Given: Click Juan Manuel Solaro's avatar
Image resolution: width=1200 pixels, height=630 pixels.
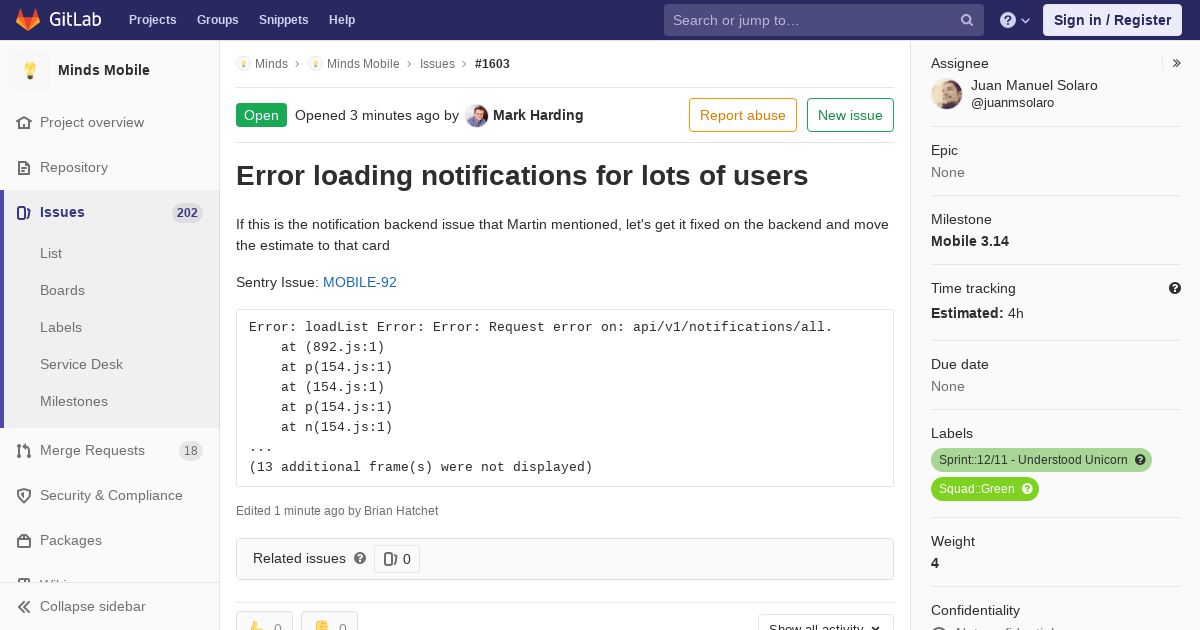Looking at the screenshot, I should click(947, 94).
